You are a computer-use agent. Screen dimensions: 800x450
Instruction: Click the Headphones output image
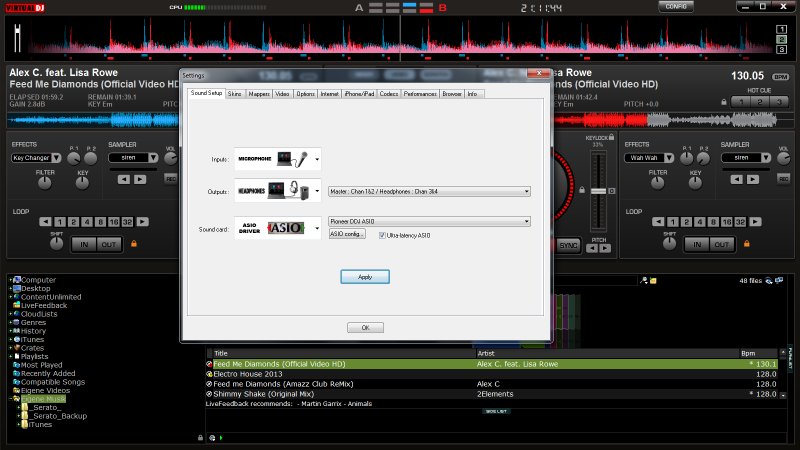point(273,191)
